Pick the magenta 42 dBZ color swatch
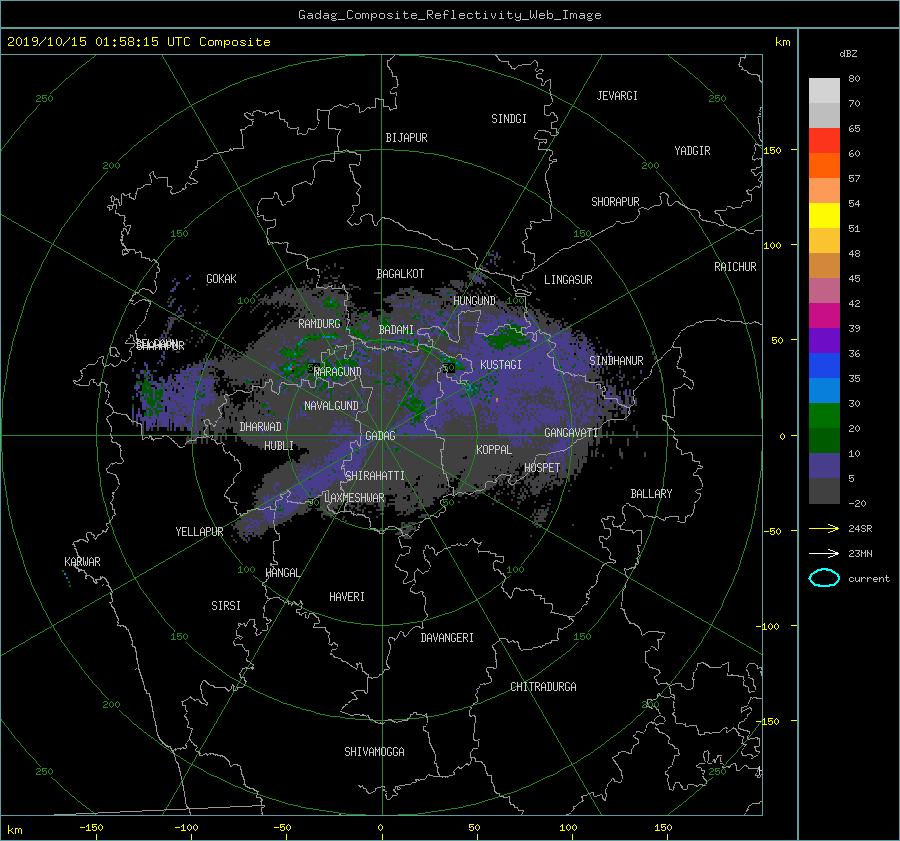This screenshot has width=900, height=841. pyautogui.click(x=824, y=315)
